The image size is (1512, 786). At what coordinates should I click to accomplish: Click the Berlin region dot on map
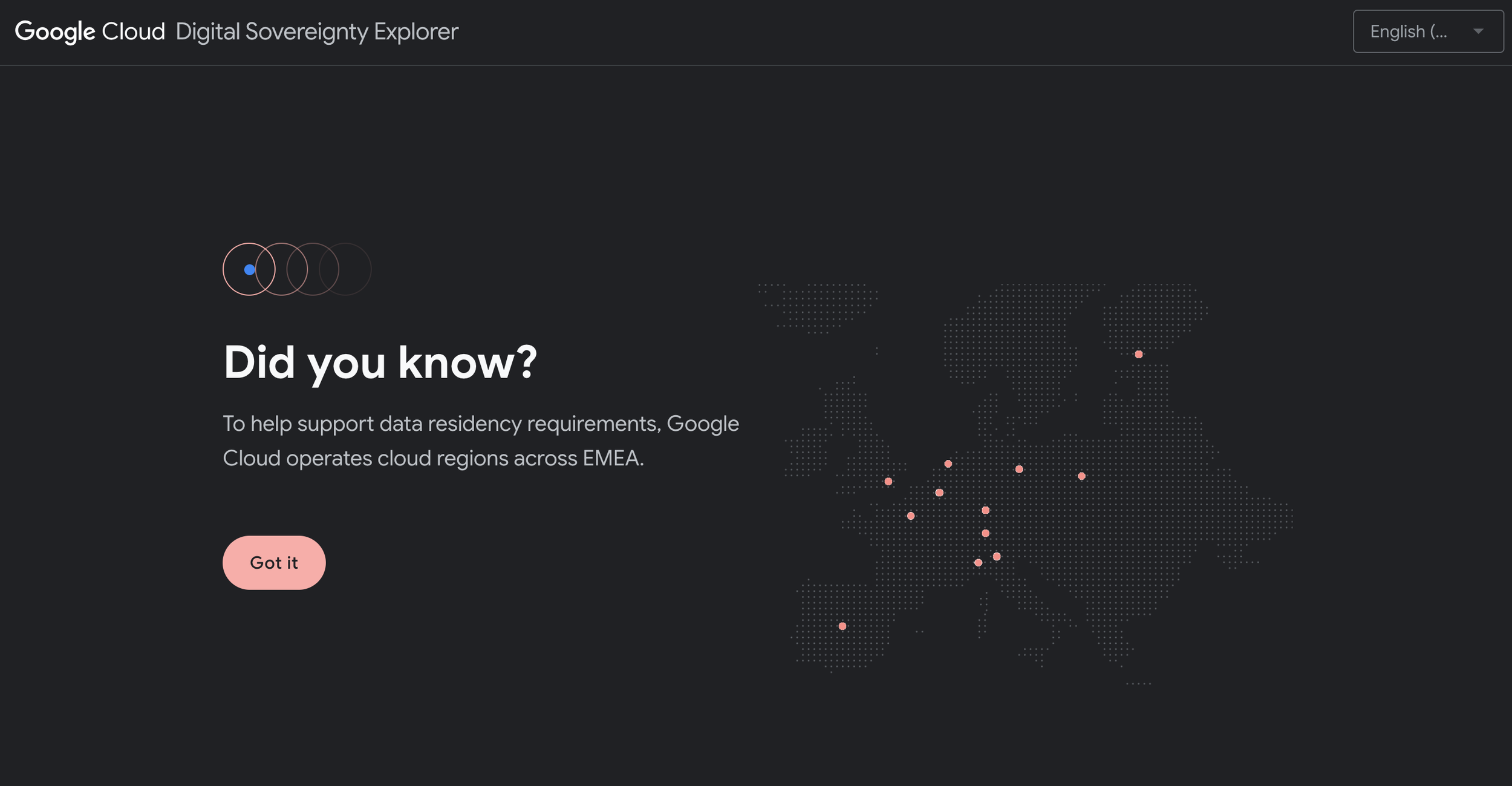click(x=1019, y=469)
